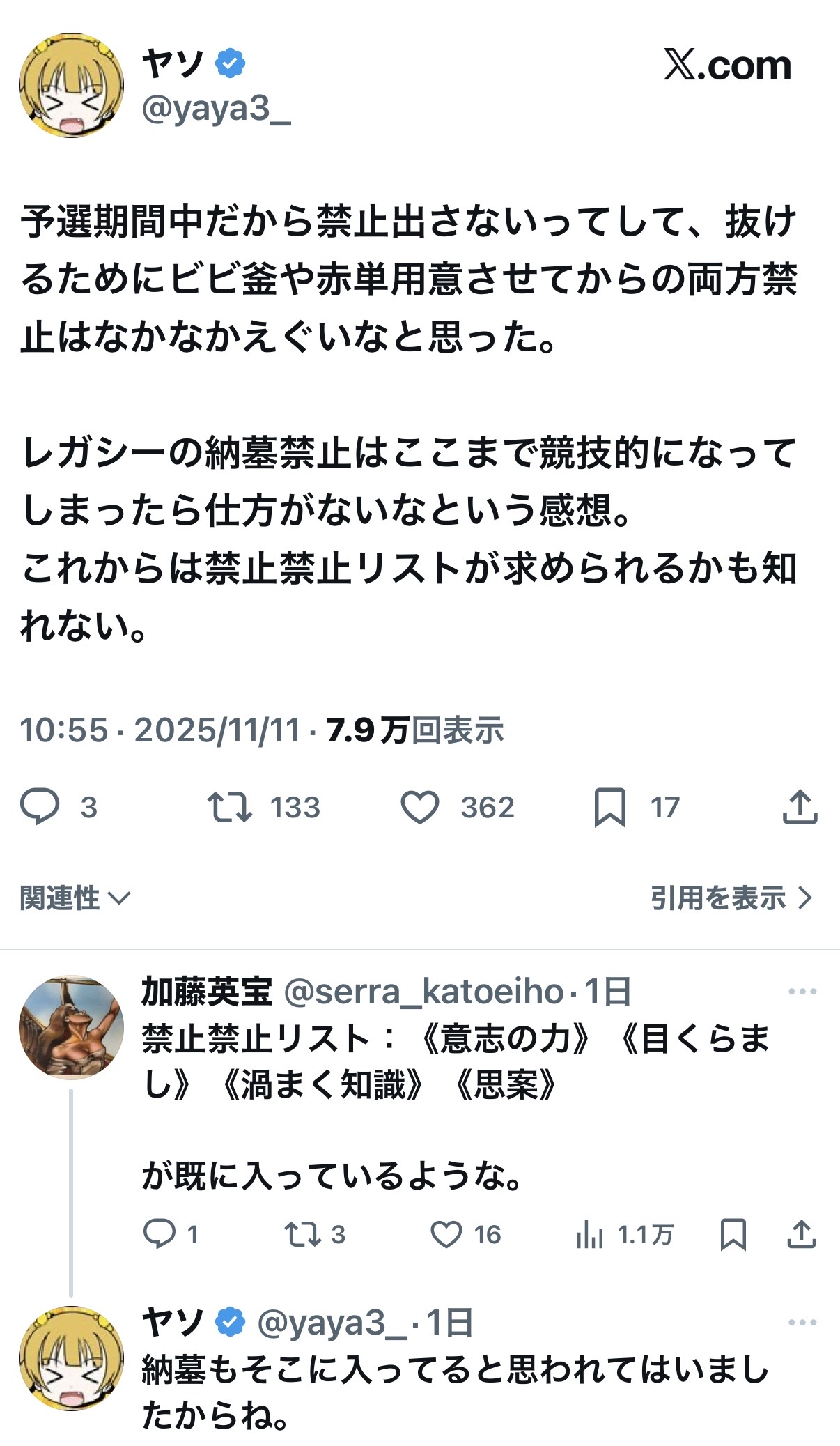Like 加藤英宝's reply with 16 likes
The width and height of the screenshot is (840, 1446).
(x=446, y=1234)
